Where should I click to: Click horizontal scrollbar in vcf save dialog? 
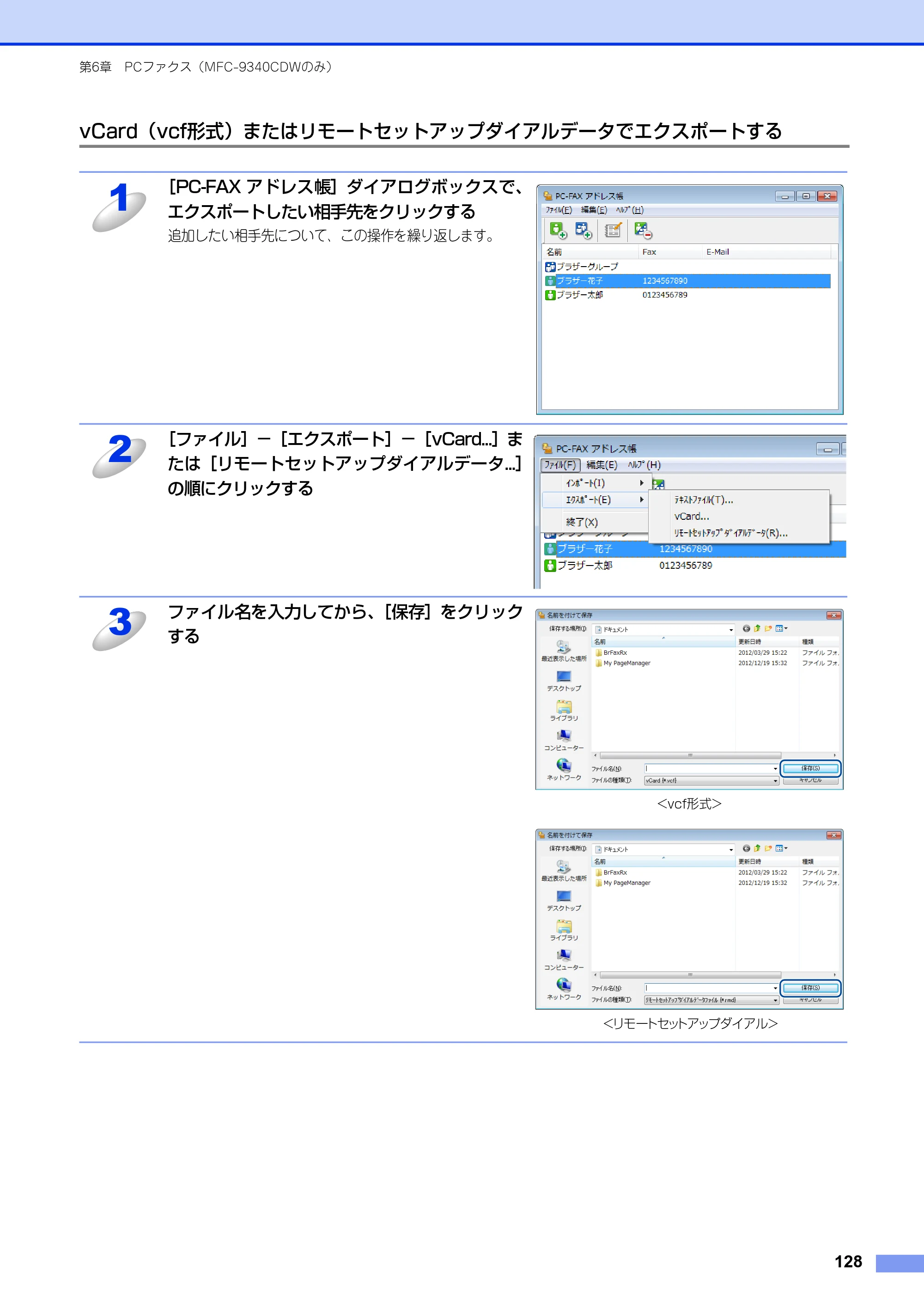pyautogui.click(x=690, y=755)
